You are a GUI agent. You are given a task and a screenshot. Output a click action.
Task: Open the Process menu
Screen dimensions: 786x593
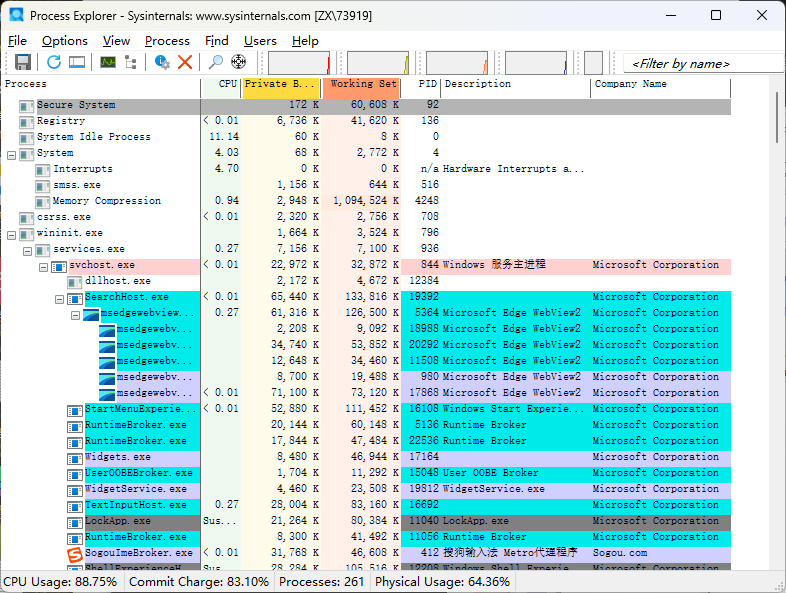(167, 41)
